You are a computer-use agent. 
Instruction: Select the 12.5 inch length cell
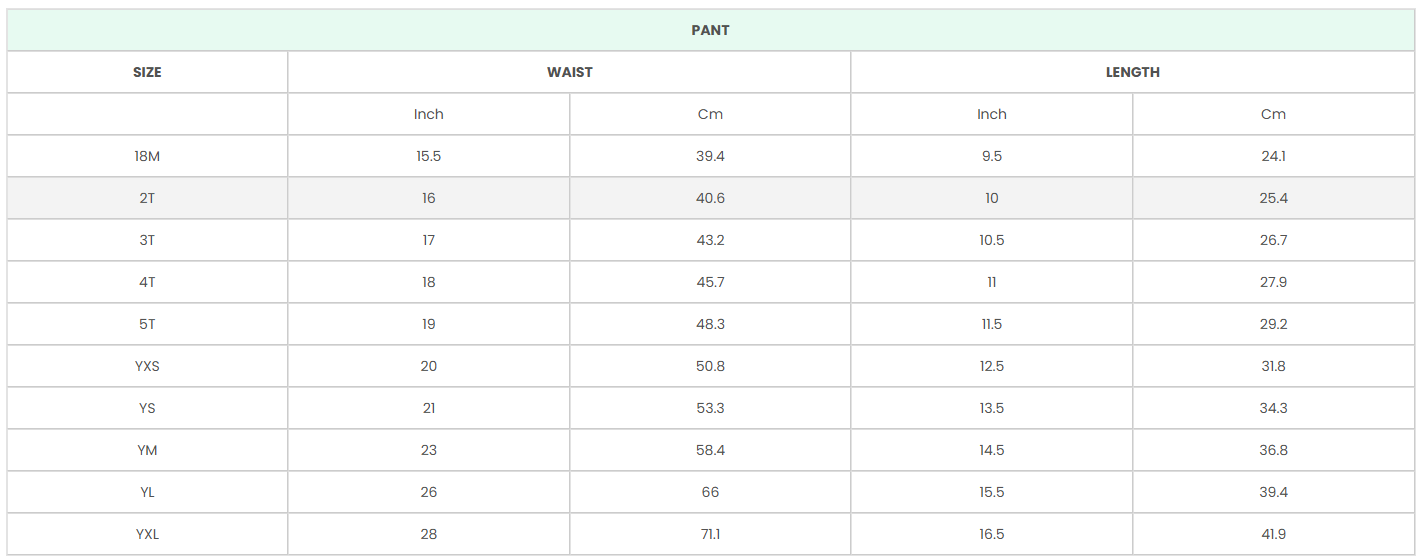(x=991, y=366)
